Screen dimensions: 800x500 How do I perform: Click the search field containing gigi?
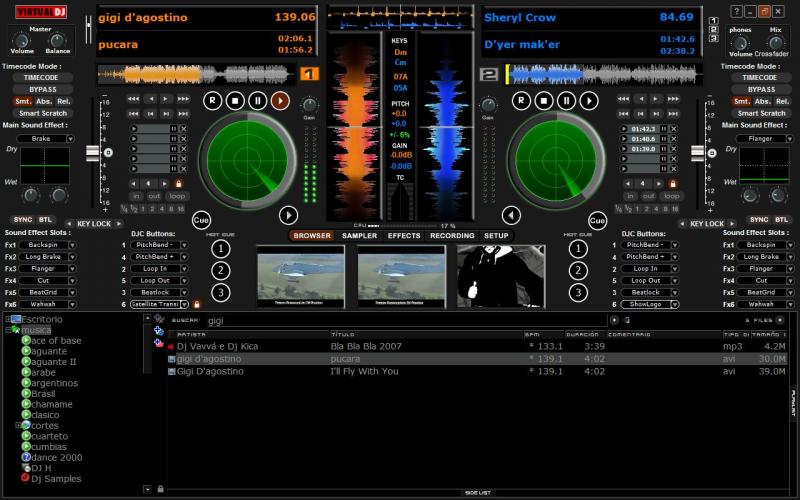pyautogui.click(x=406, y=320)
